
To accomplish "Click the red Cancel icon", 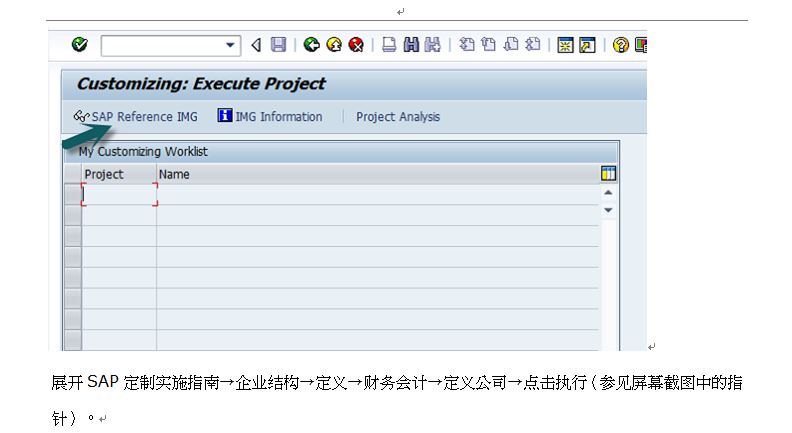I will [356, 45].
